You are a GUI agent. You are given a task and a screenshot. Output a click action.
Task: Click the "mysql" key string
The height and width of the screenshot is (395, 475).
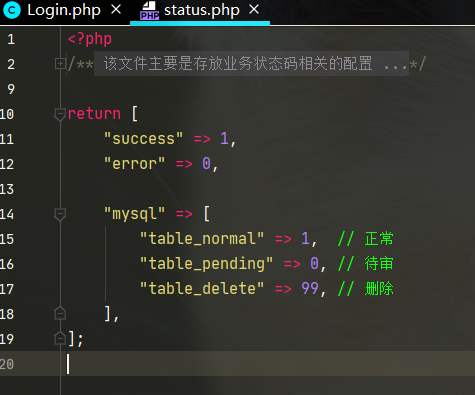coord(134,214)
